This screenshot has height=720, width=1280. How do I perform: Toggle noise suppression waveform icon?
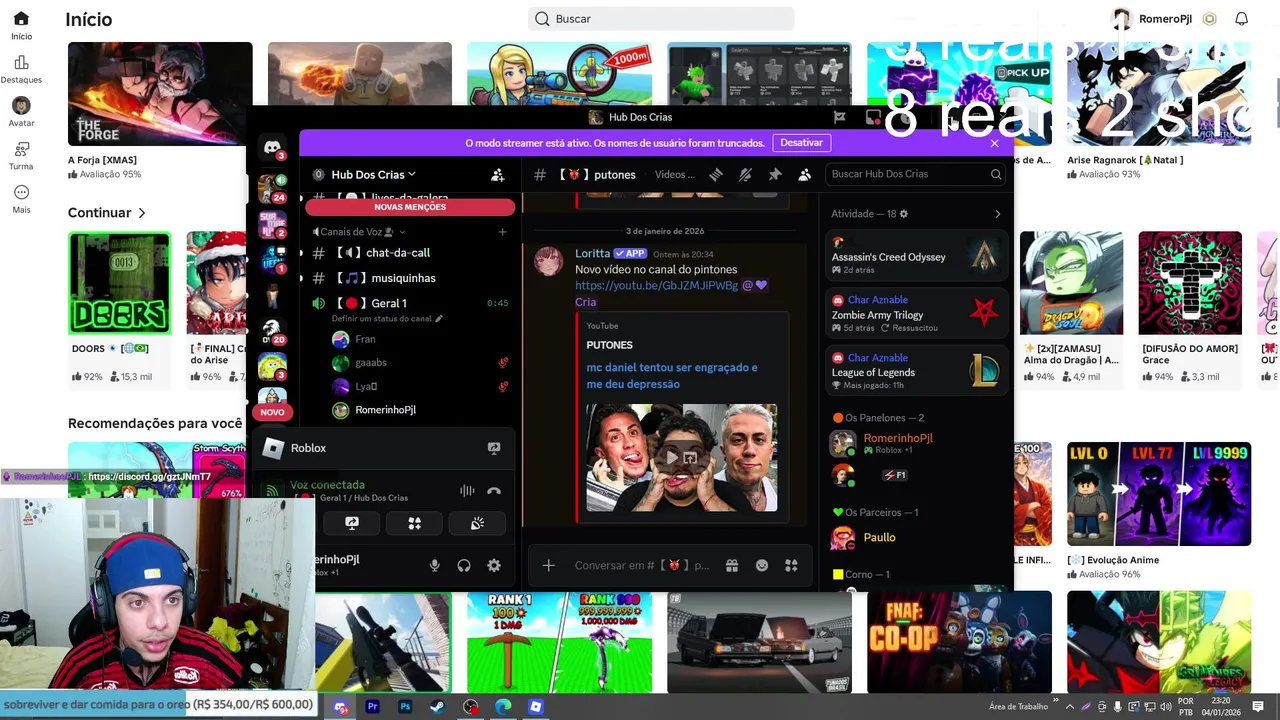pos(467,491)
